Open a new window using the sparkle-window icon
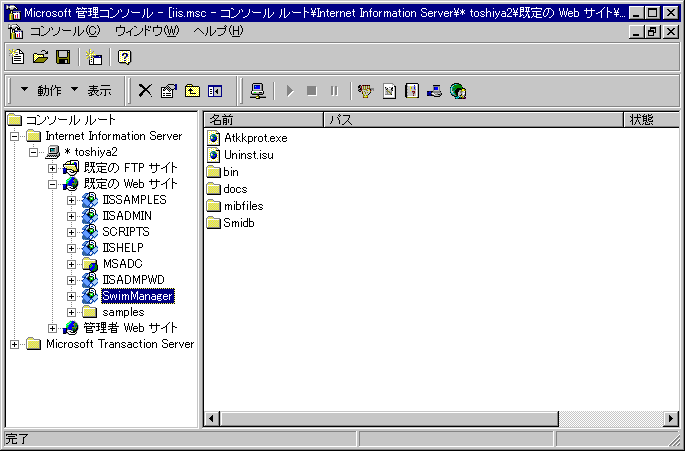Viewport: 685px width, 451px height. tap(93, 57)
